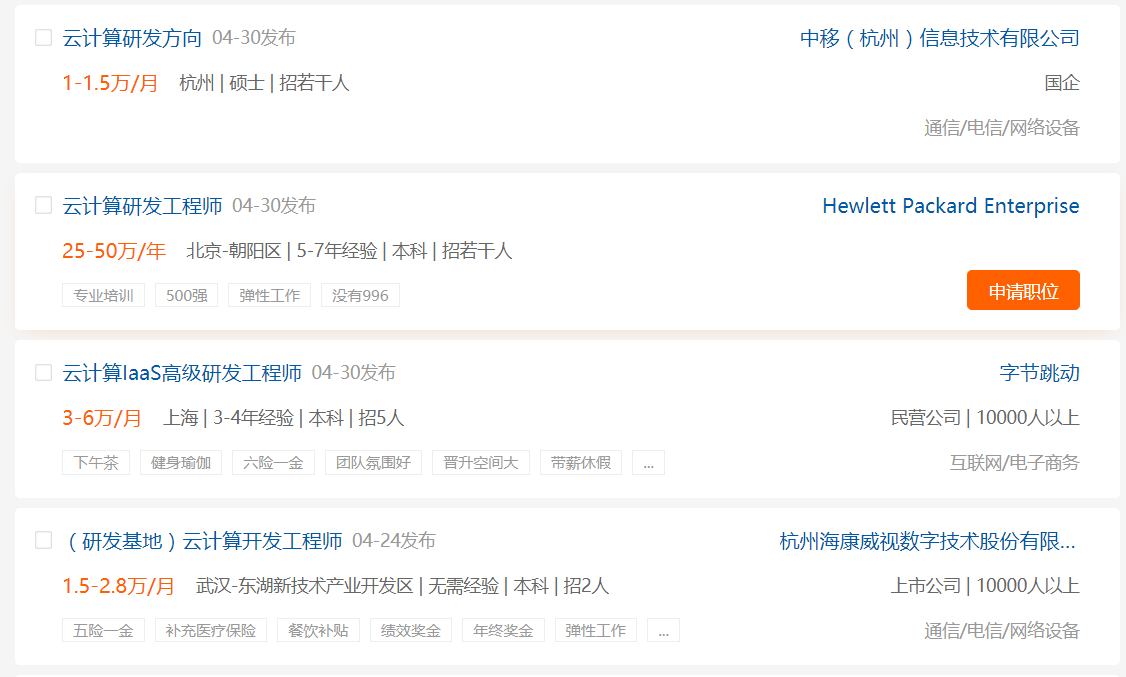Click the 申请职位 button
Viewport: 1126px width, 677px height.
1023,290
